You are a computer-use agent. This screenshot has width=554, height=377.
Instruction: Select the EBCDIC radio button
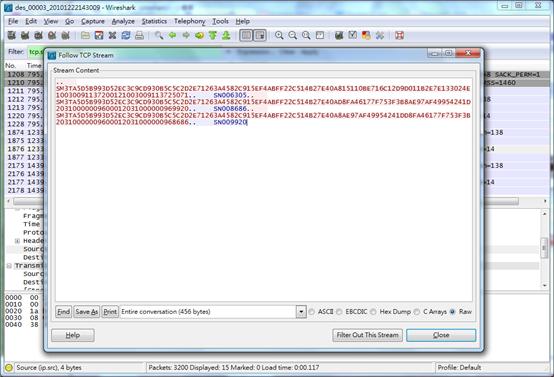click(339, 312)
